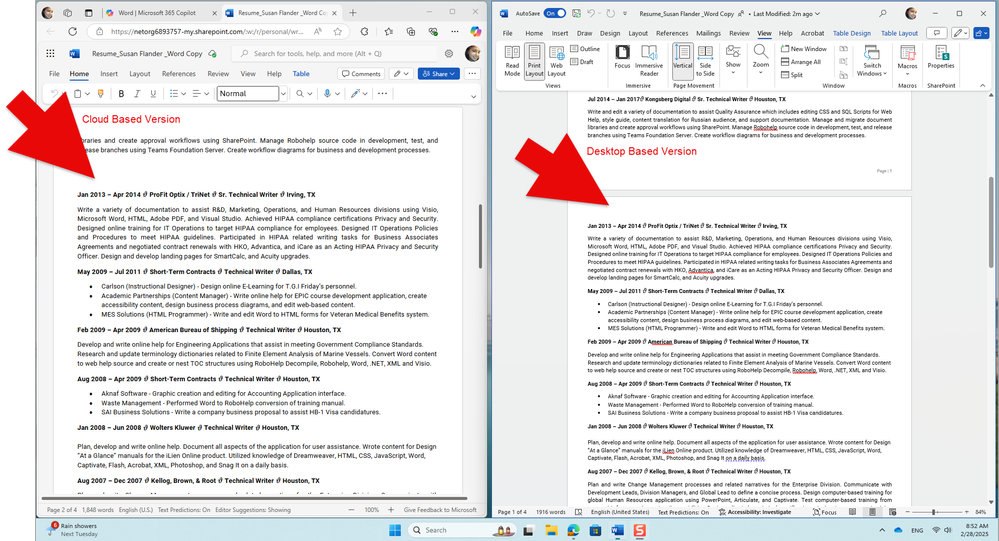Image resolution: width=999 pixels, height=541 pixels.
Task: Click the Word online search box
Action: [333, 54]
